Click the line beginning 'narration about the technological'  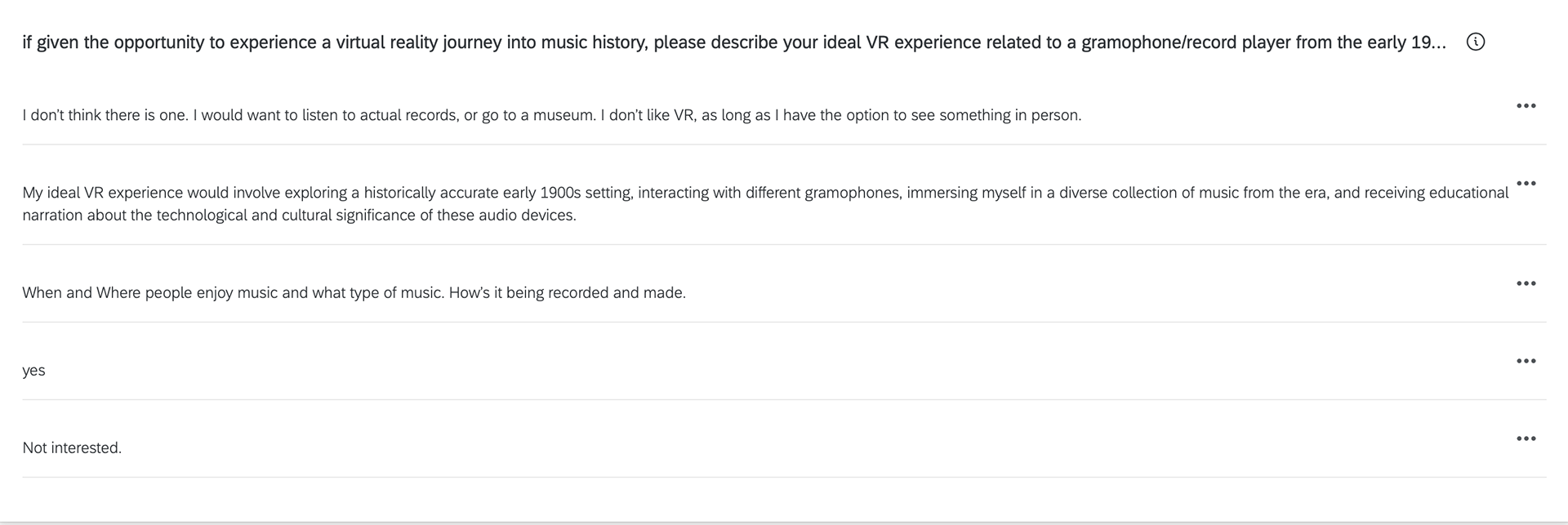click(299, 216)
